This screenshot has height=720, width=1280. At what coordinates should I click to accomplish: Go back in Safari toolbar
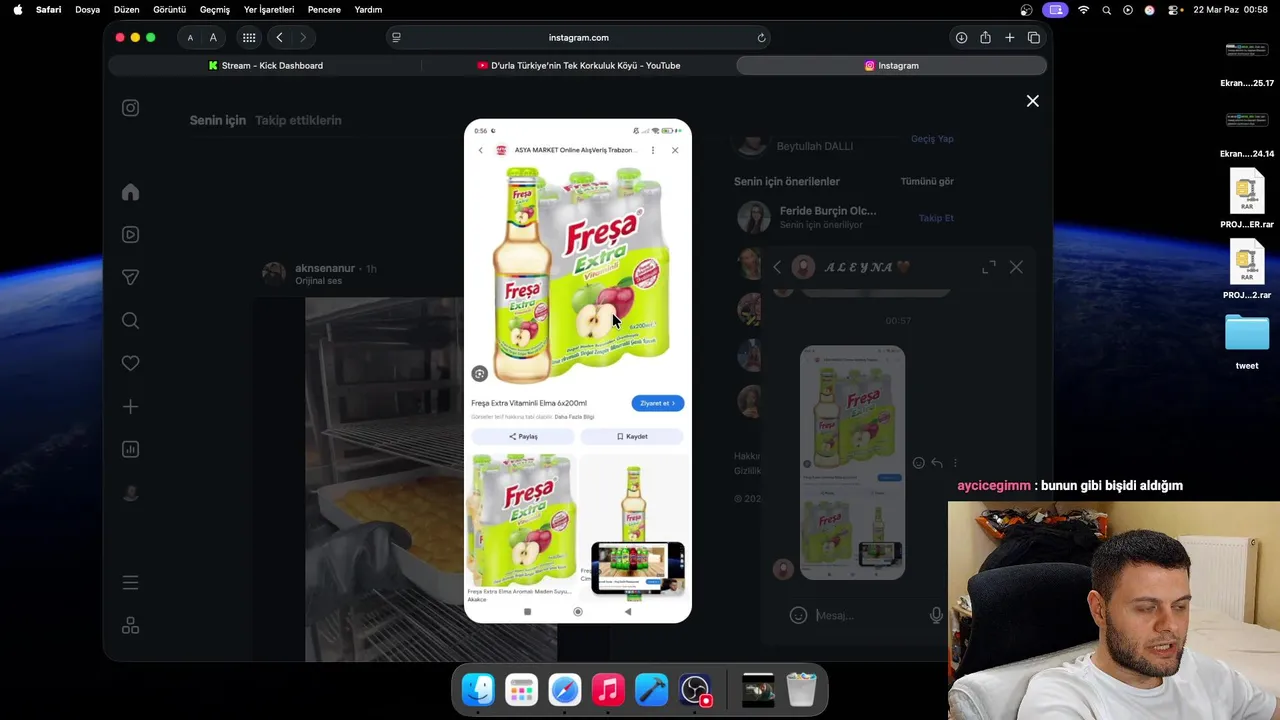[279, 37]
